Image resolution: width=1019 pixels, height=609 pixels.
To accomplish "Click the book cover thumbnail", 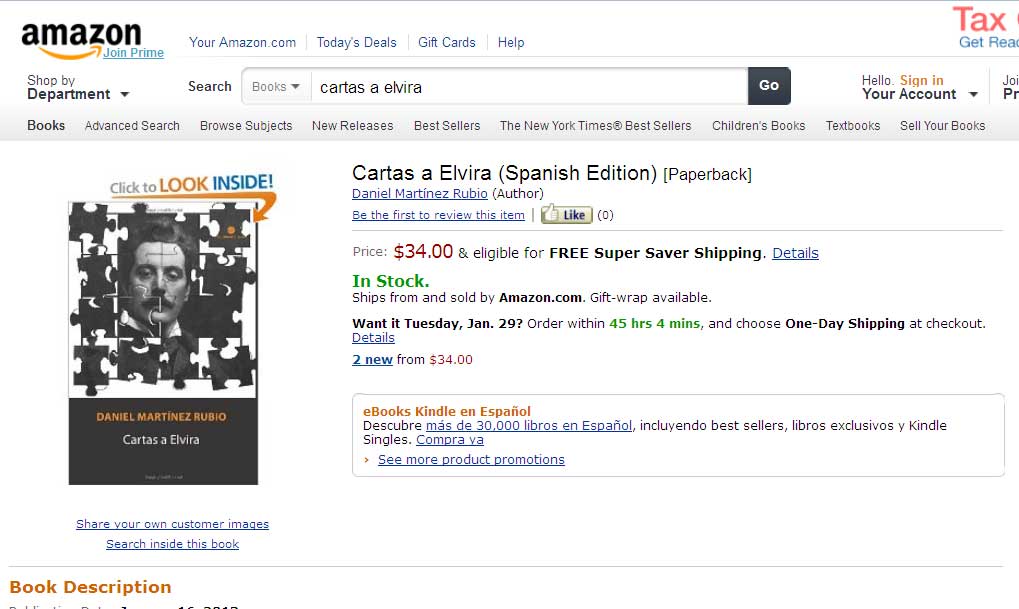I will pyautogui.click(x=163, y=342).
